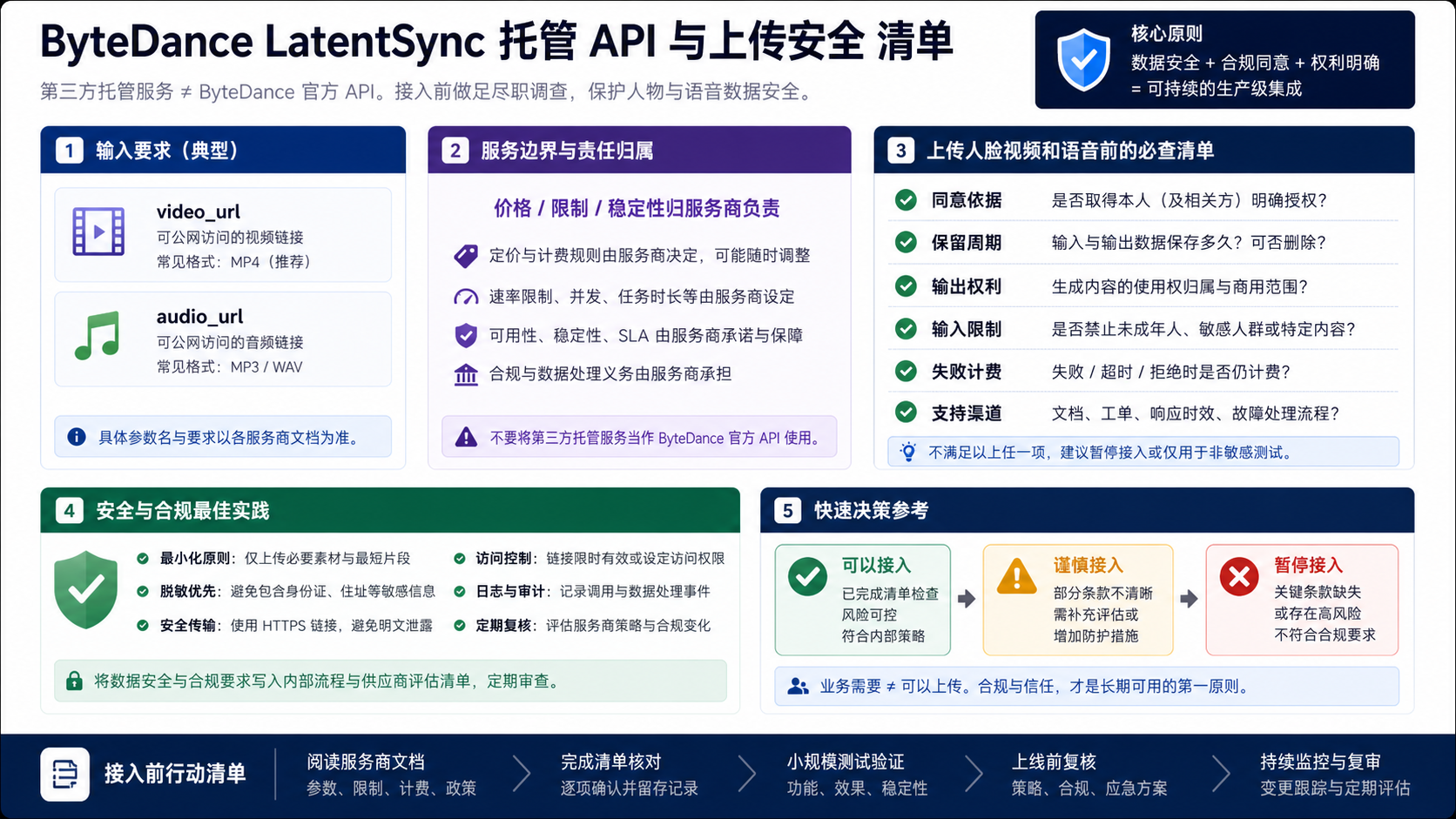Click the red X circle in 暂停接入 card
1456x819 pixels.
pyautogui.click(x=1239, y=576)
